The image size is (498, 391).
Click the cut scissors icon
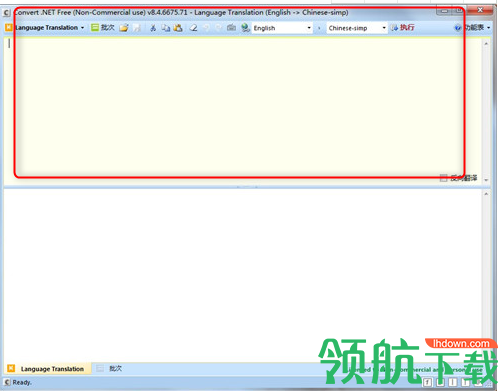point(153,28)
